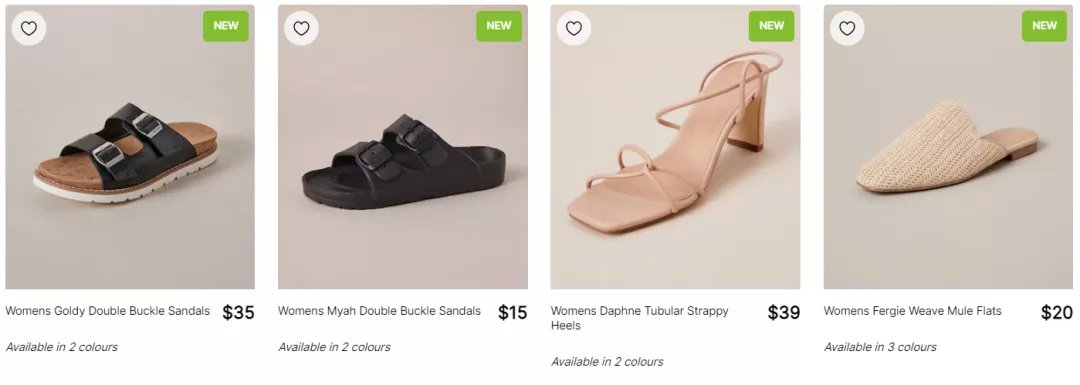Click Available in 3 colours under Fergie flats
The image size is (1080, 385).
880,347
